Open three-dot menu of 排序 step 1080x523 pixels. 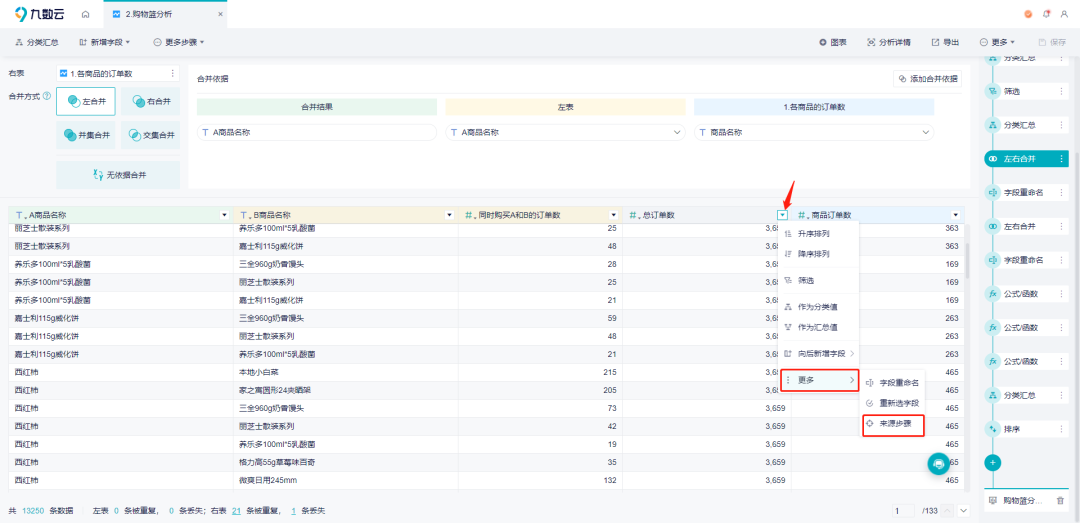coord(1061,429)
